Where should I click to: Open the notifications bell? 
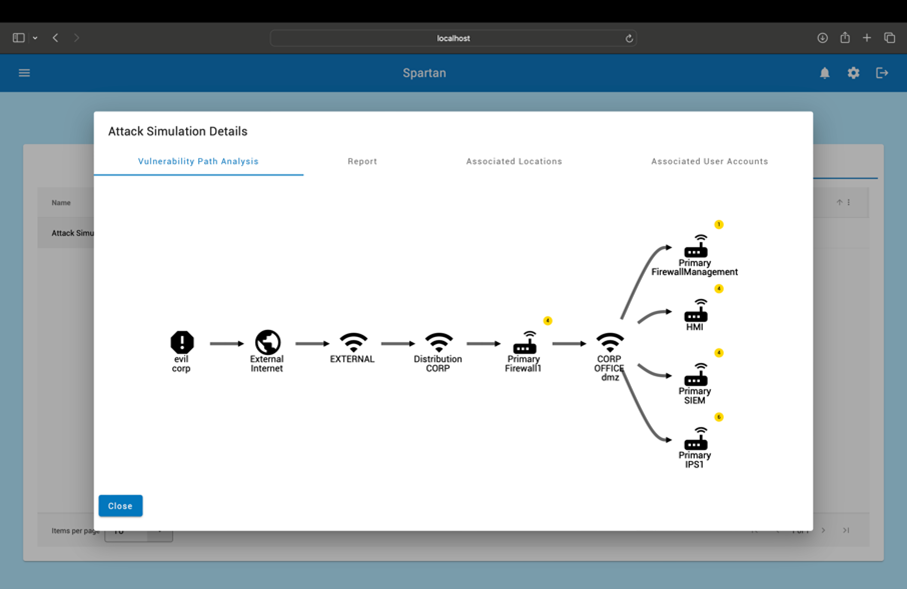point(825,73)
